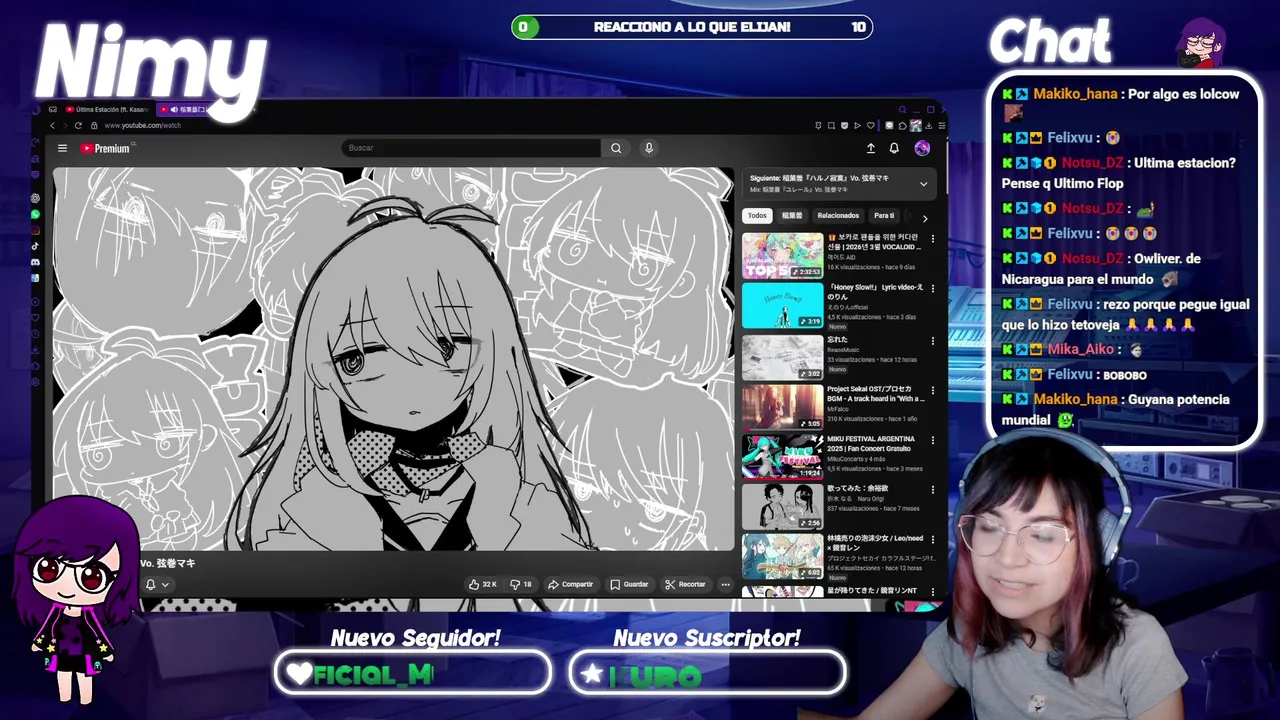Viewport: 1280px width, 720px height.
Task: Click the heart bookmark icon in toolbar
Action: click(x=871, y=125)
